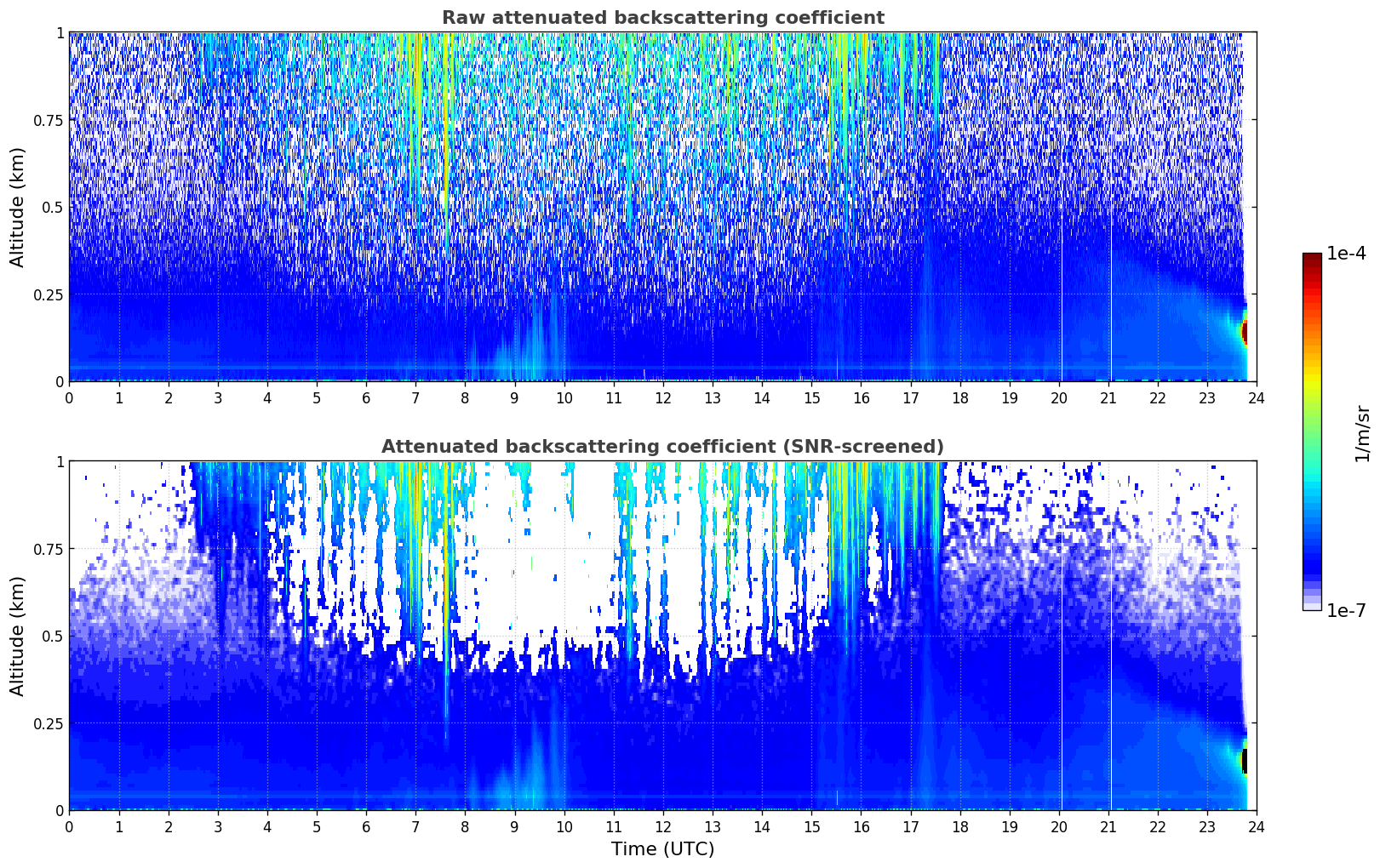The image size is (1380, 868).
Task: Click the '1e-7' colorbar minimum label
Action: [1346, 610]
